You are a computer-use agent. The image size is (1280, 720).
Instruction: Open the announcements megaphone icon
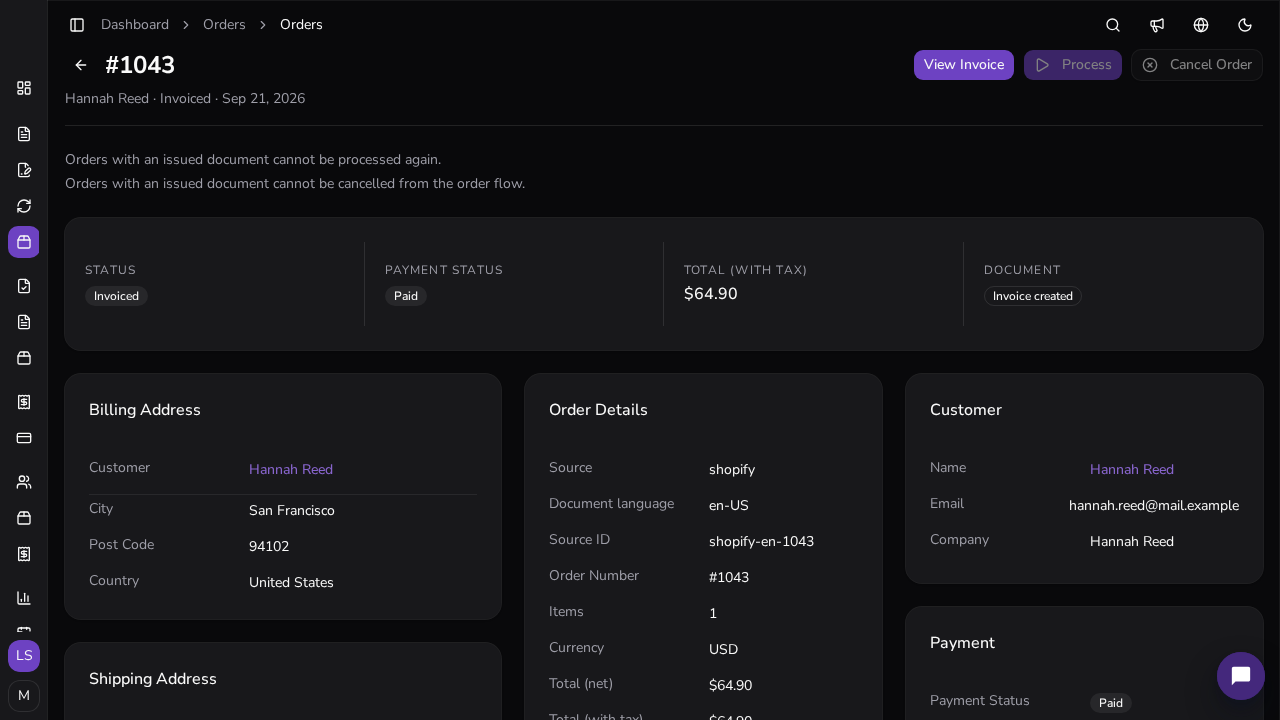click(x=1157, y=25)
